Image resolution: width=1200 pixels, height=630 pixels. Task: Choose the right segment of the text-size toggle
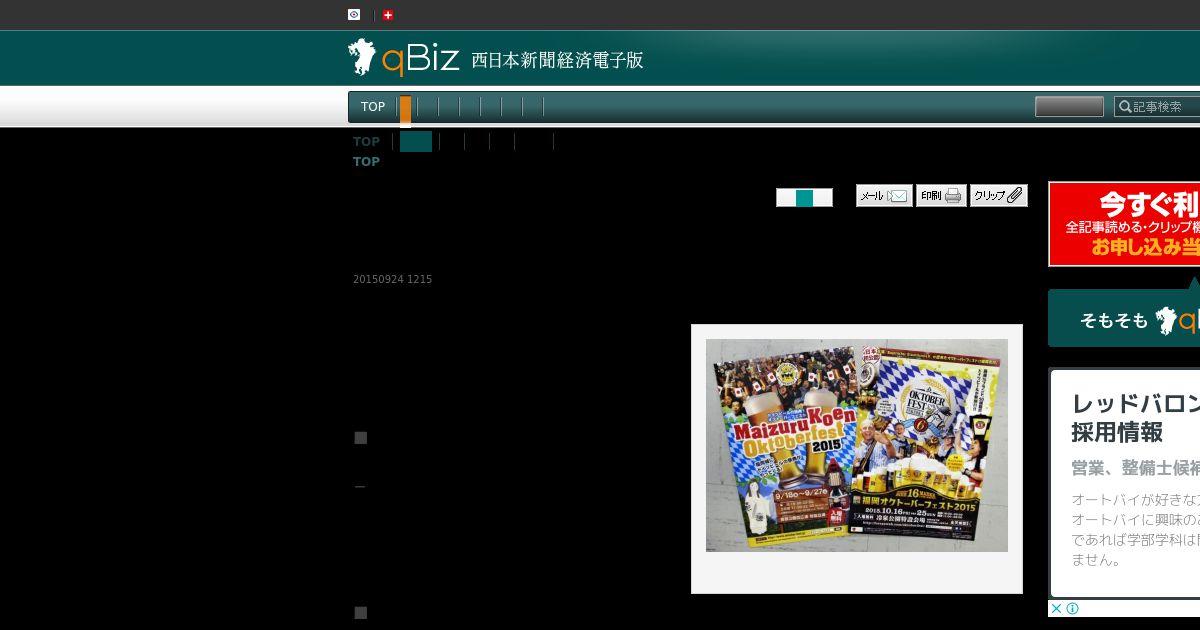823,198
